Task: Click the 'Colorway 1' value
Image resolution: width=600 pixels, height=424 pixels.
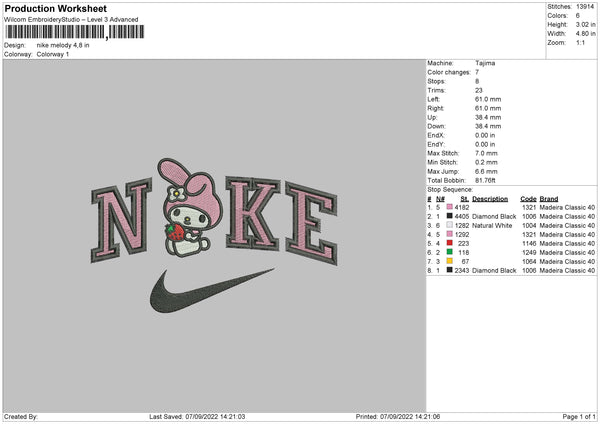Action: pyautogui.click(x=53, y=54)
